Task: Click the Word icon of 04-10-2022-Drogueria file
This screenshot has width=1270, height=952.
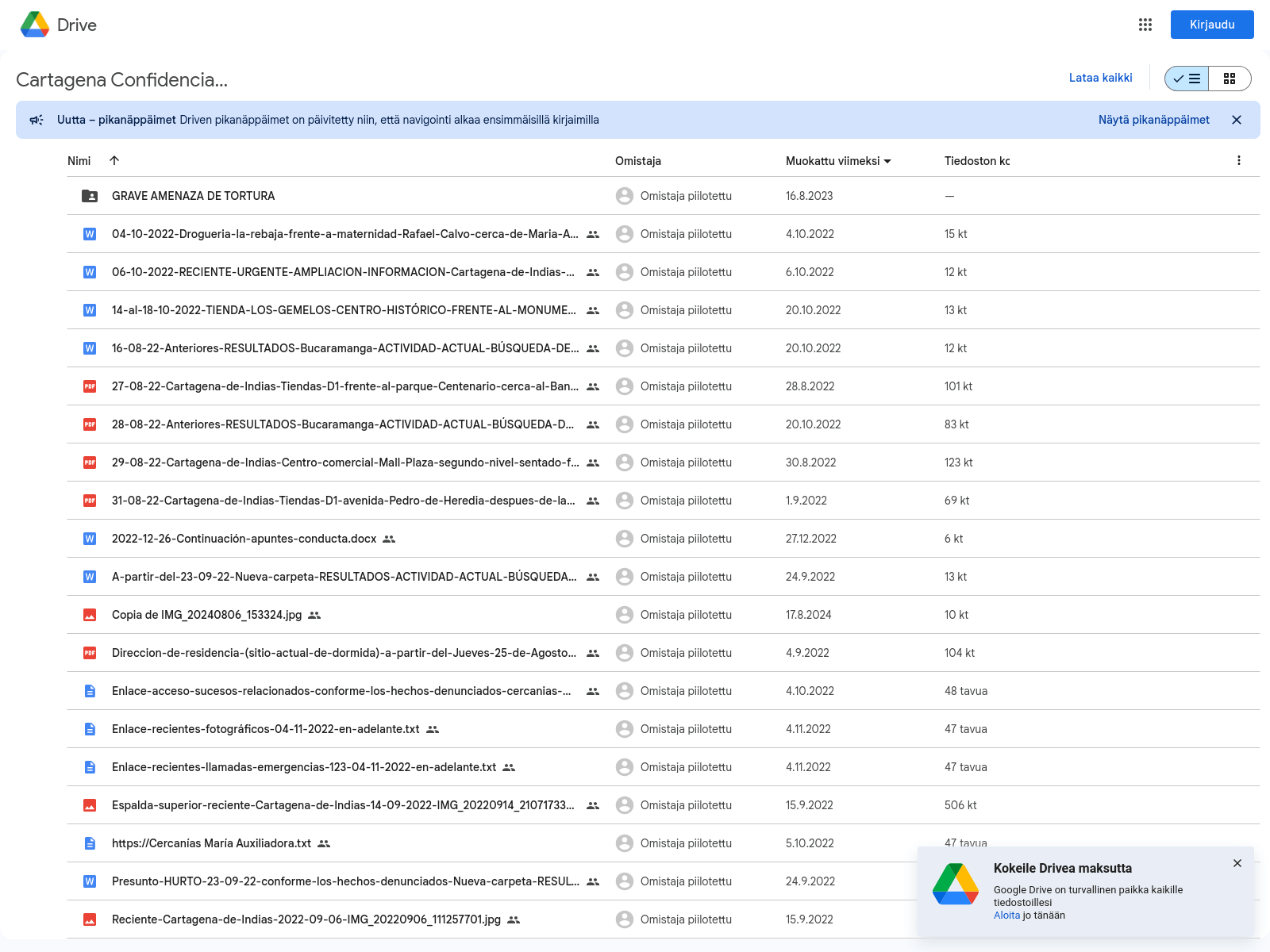Action: point(90,234)
